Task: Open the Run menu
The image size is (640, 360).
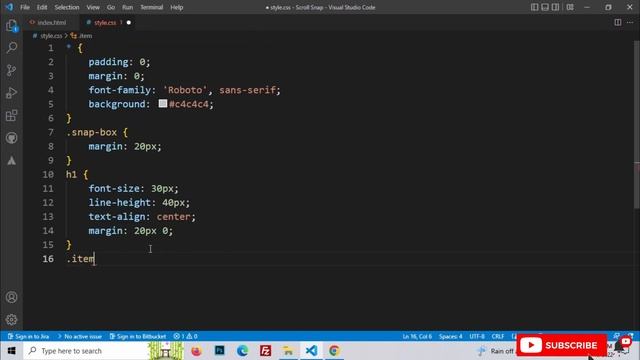Action: click(127, 7)
